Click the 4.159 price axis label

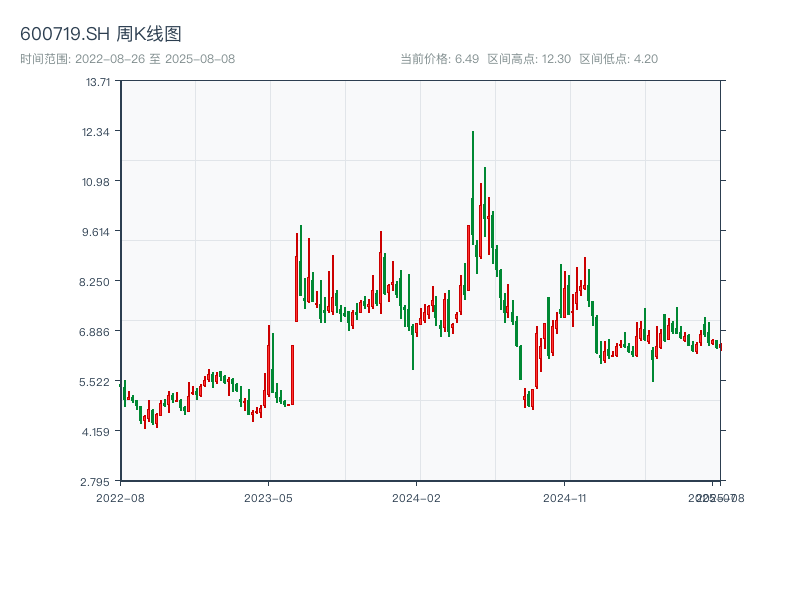pos(98,431)
